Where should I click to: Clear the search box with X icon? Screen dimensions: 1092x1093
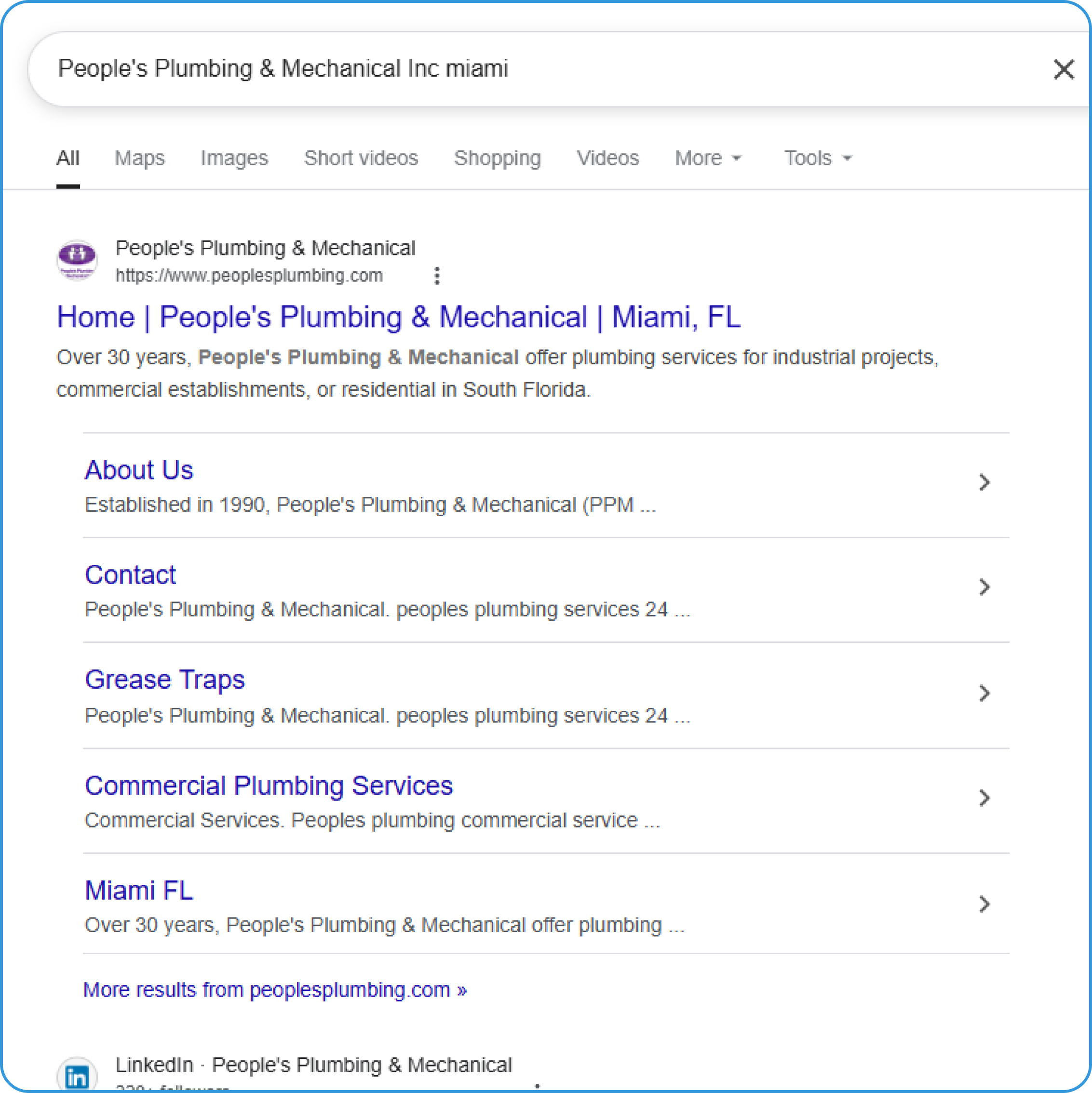click(1063, 69)
